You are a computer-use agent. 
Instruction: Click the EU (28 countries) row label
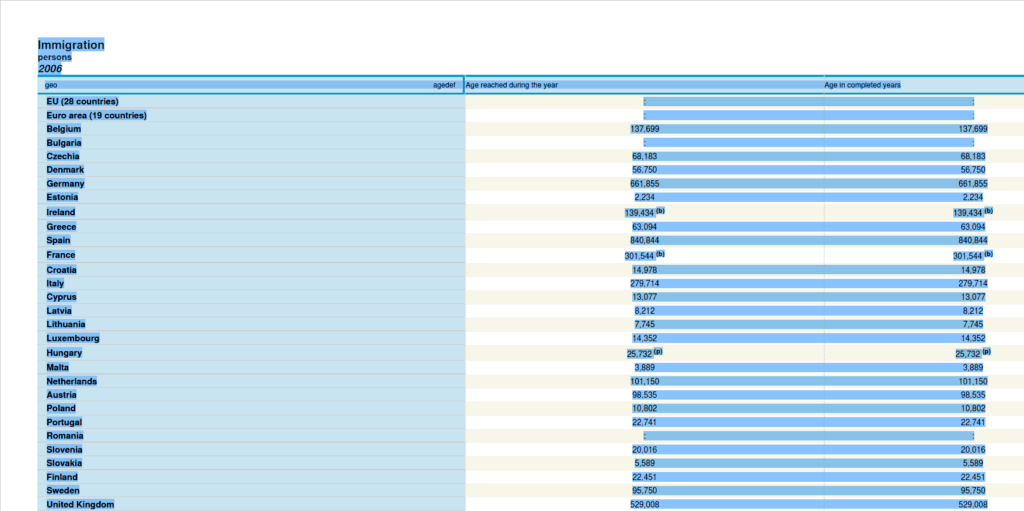pyautogui.click(x=82, y=102)
